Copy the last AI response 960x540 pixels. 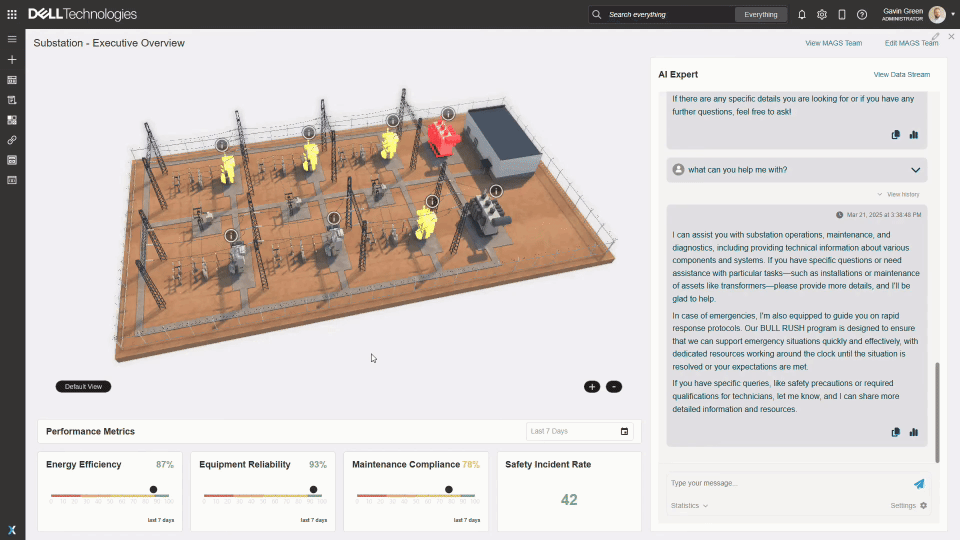896,432
